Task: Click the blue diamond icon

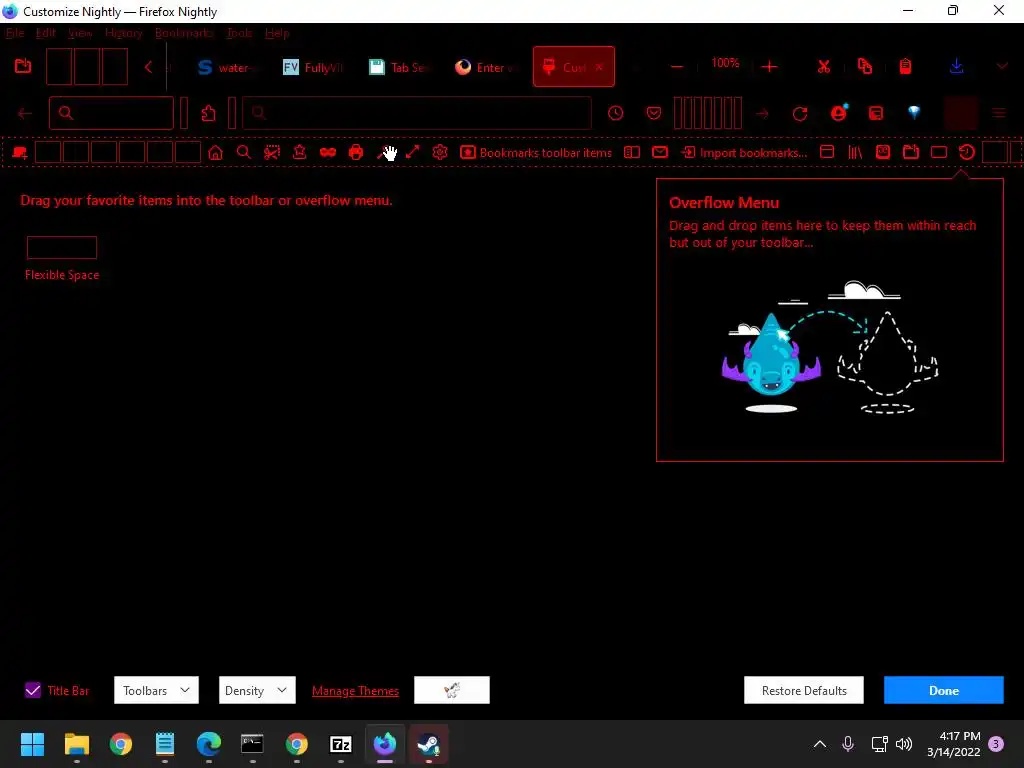Action: [x=914, y=112]
